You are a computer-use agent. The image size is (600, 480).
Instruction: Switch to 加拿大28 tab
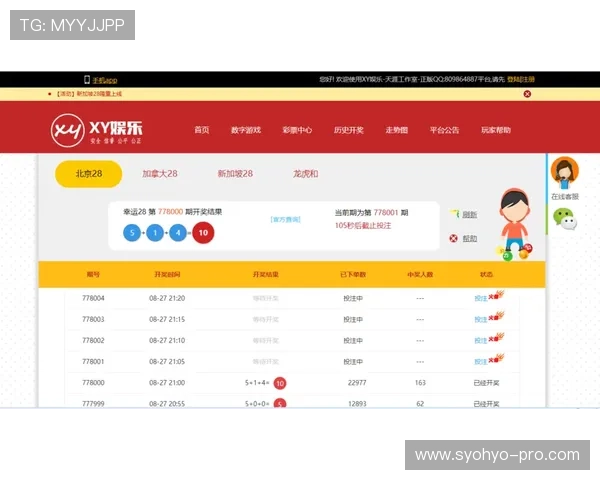click(x=160, y=174)
